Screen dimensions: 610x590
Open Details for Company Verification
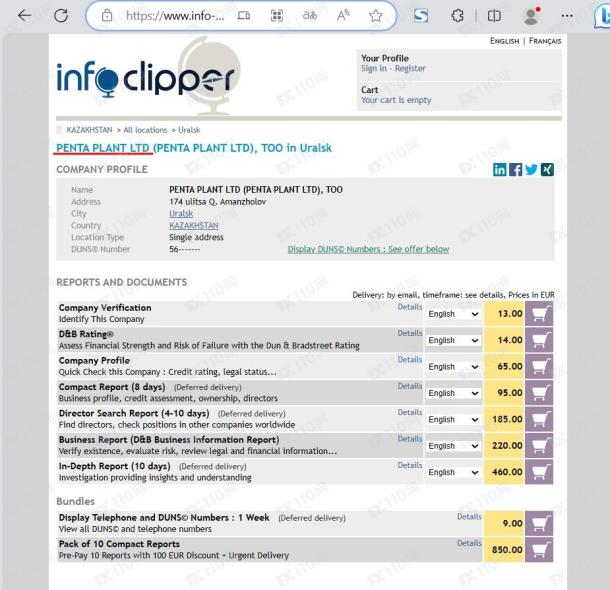[x=410, y=307]
